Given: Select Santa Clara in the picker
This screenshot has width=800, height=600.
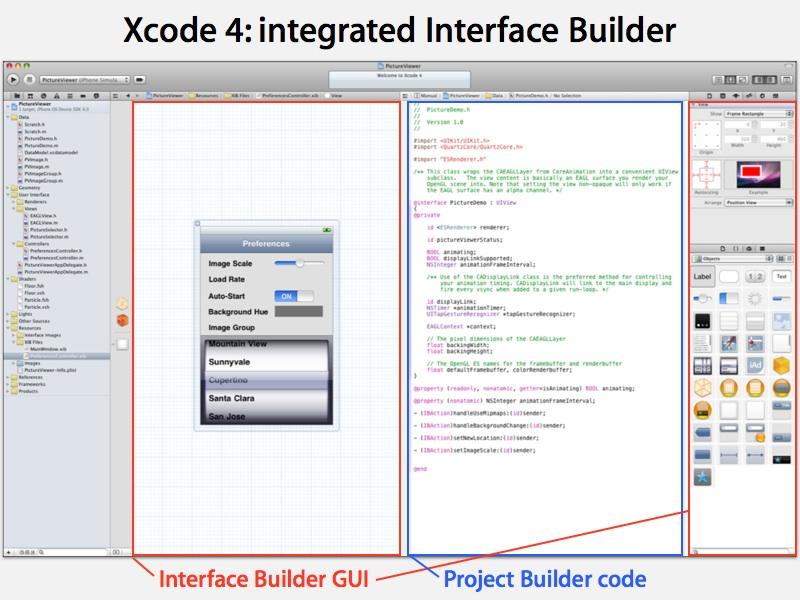Looking at the screenshot, I should click(x=231, y=398).
